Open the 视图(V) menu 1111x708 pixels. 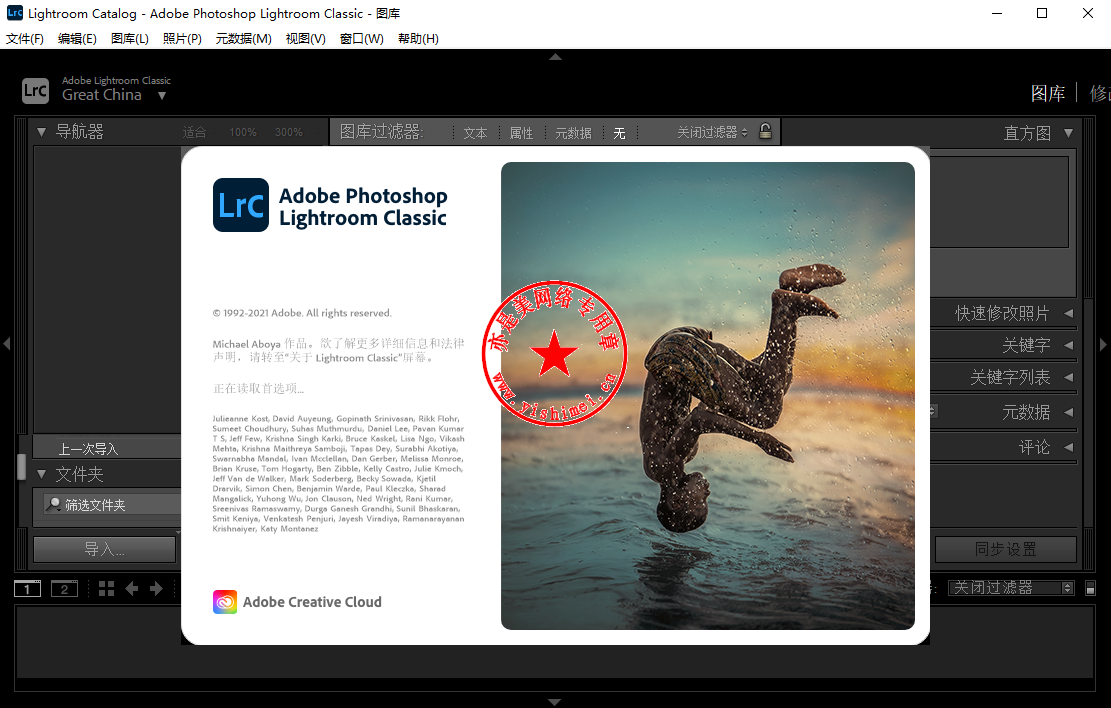coord(305,38)
